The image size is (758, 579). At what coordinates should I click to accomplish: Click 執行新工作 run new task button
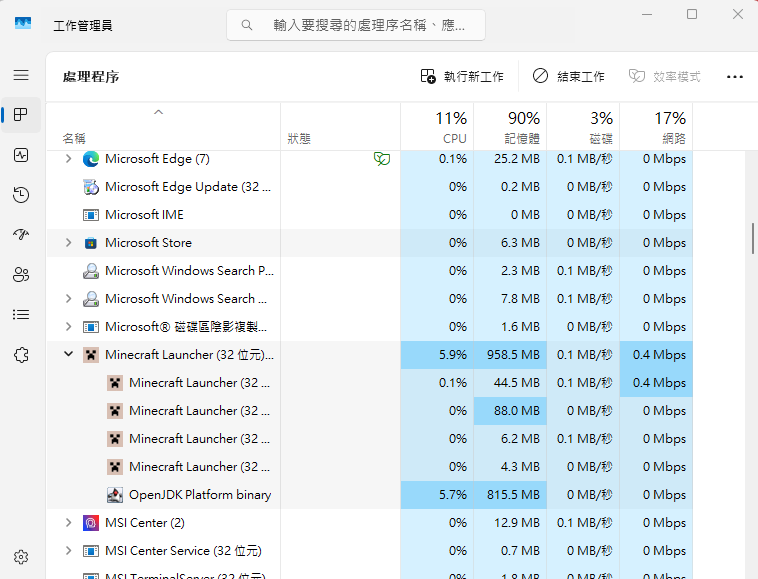coord(462,76)
